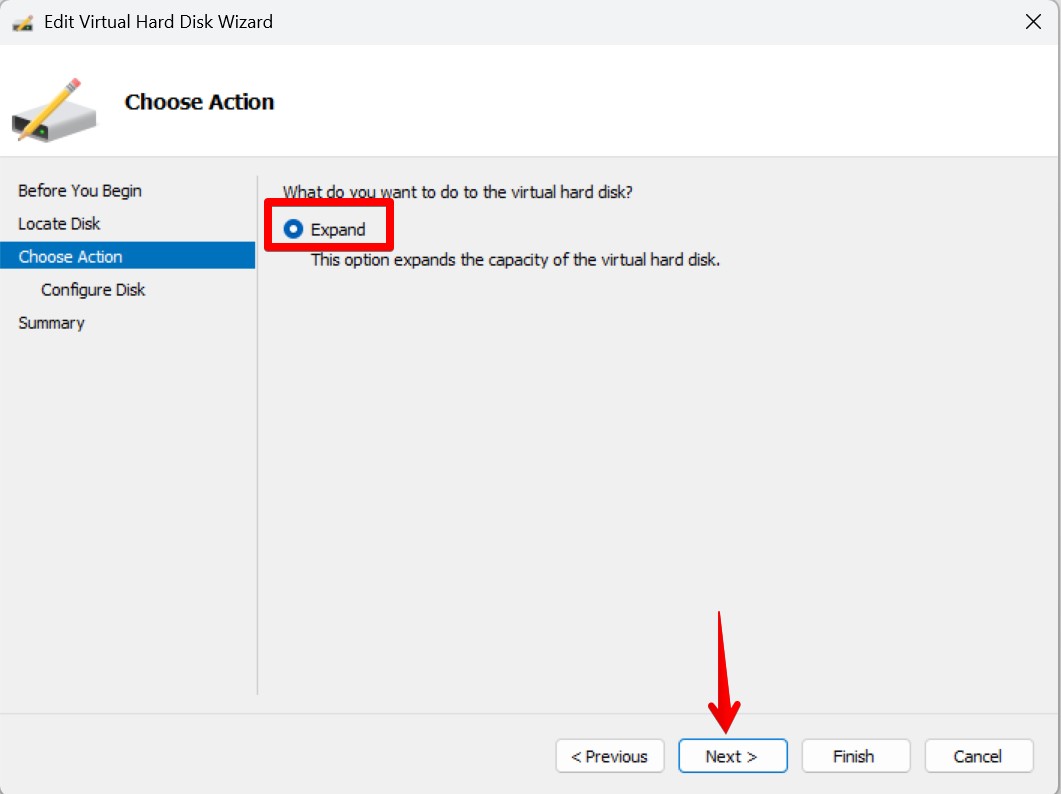The height and width of the screenshot is (794, 1061).
Task: Cancel the Edit Virtual Hard Disk Wizard
Action: (978, 755)
